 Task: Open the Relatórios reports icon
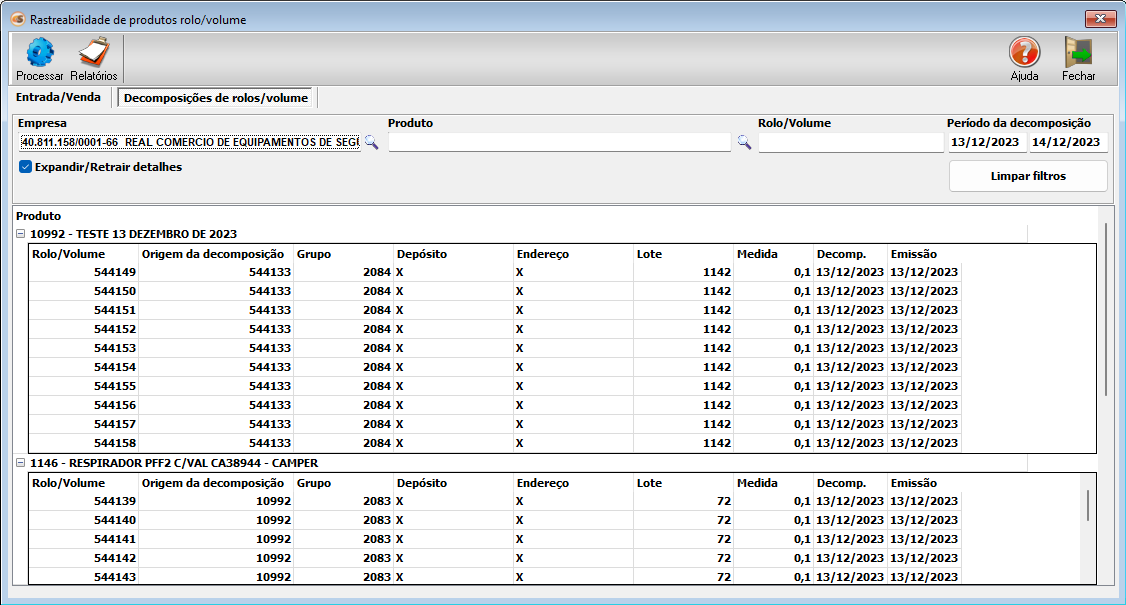(93, 53)
